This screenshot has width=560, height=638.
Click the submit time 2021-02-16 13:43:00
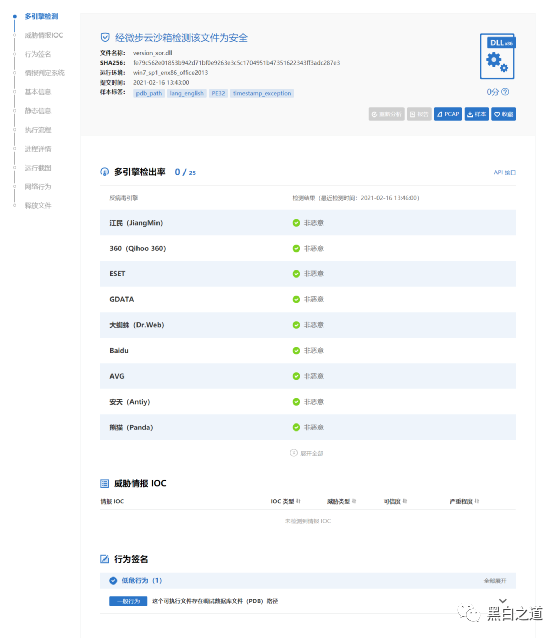point(161,83)
